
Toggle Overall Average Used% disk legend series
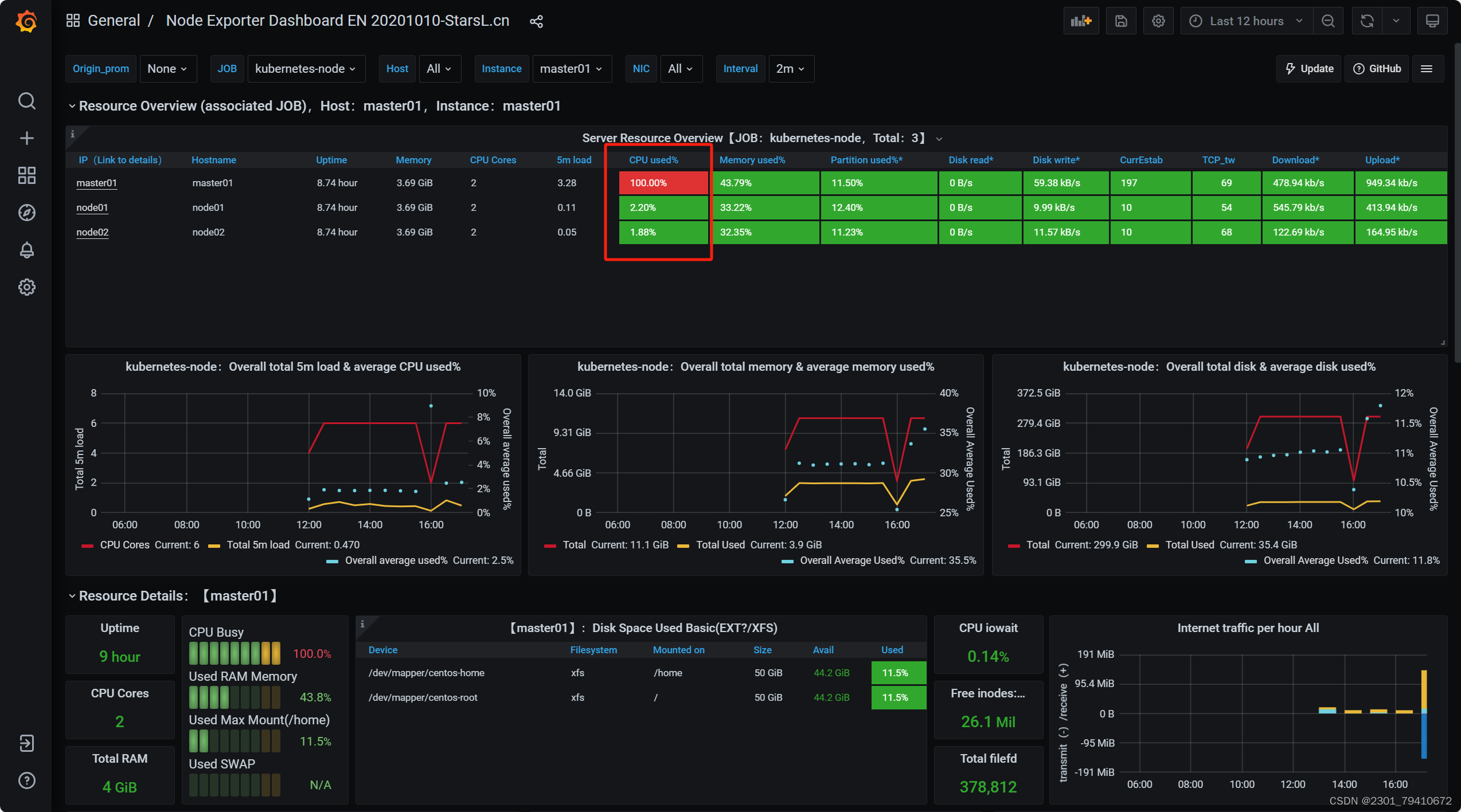tap(1315, 560)
